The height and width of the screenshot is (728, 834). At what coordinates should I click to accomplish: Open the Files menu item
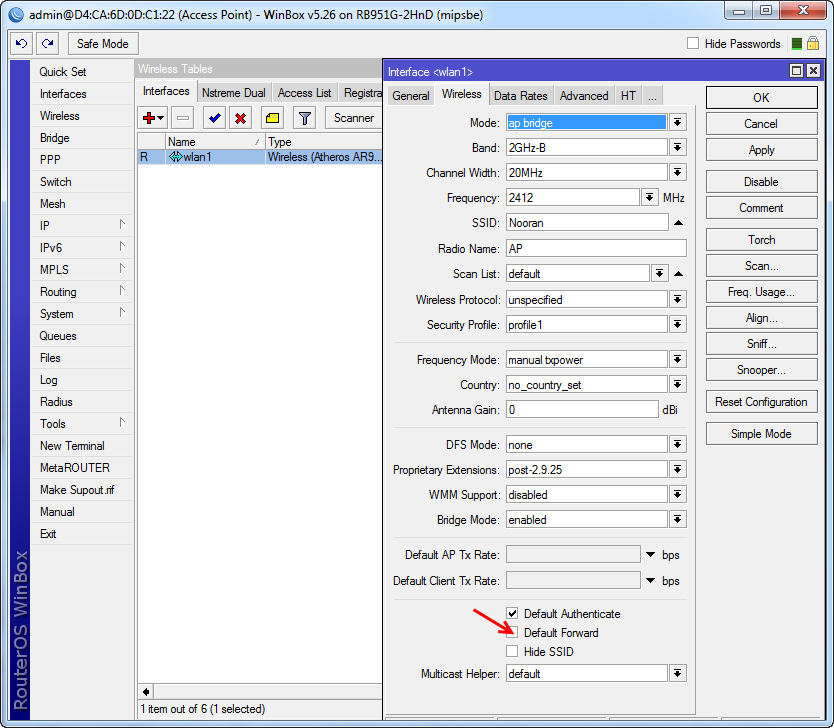pyautogui.click(x=81, y=358)
